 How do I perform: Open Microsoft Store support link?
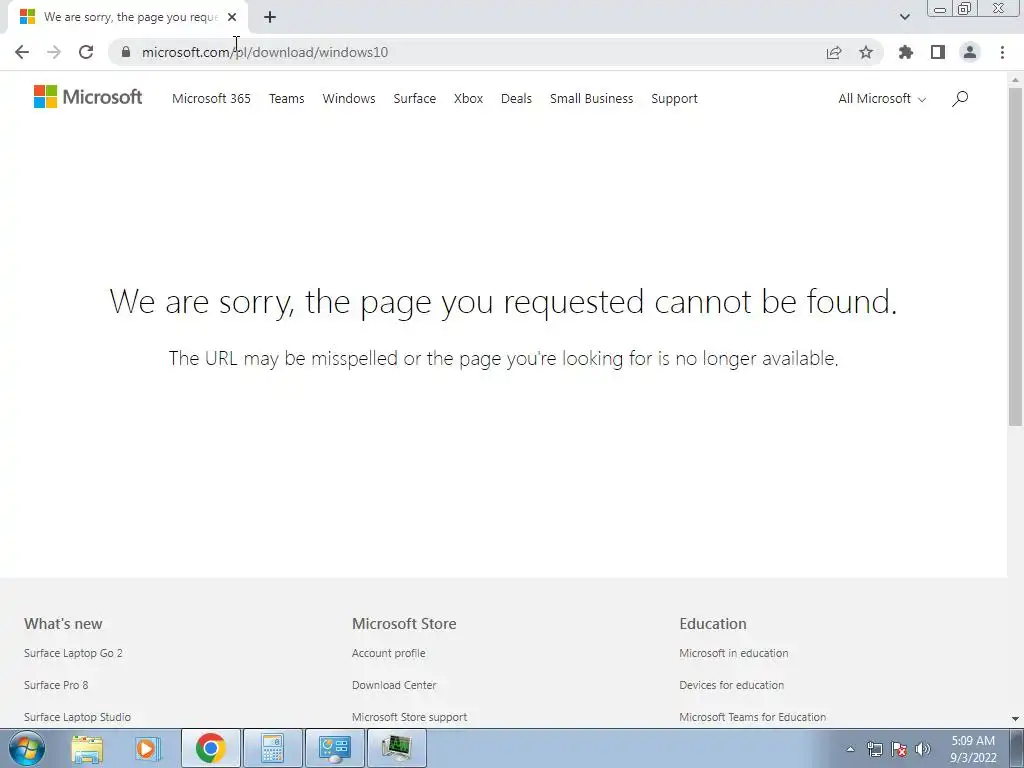point(409,717)
